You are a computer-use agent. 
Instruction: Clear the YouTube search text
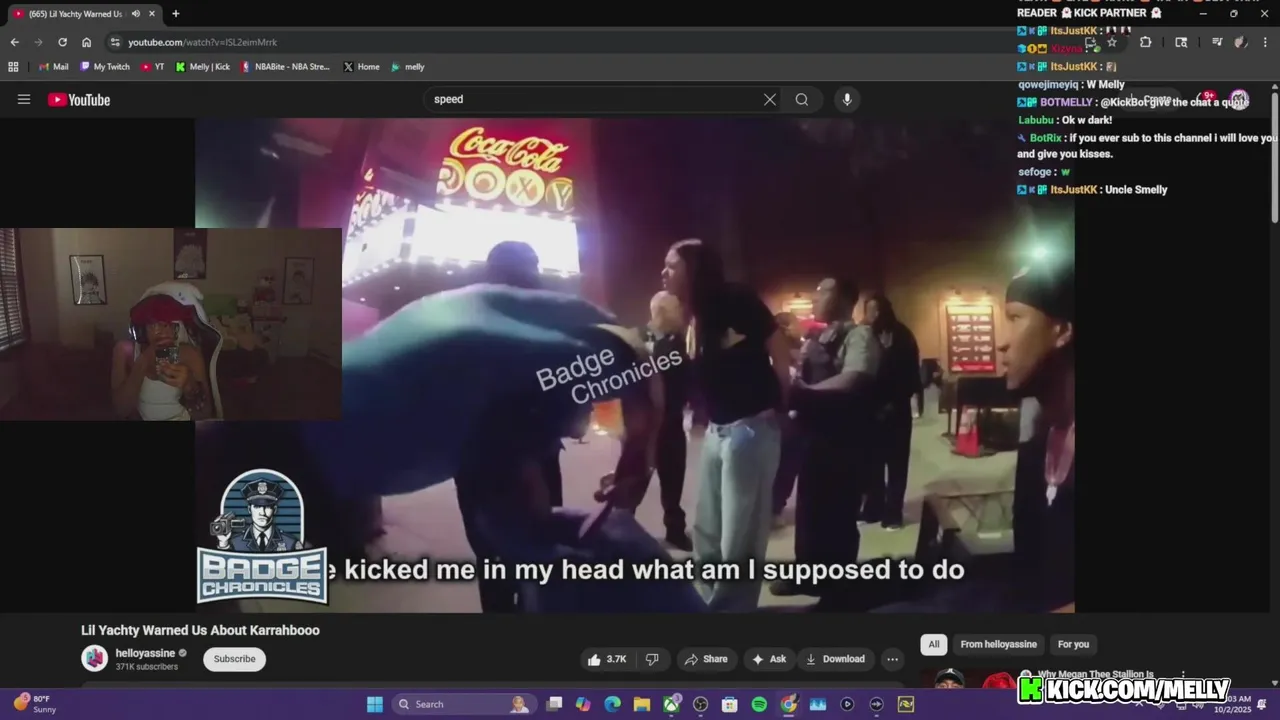pyautogui.click(x=770, y=99)
